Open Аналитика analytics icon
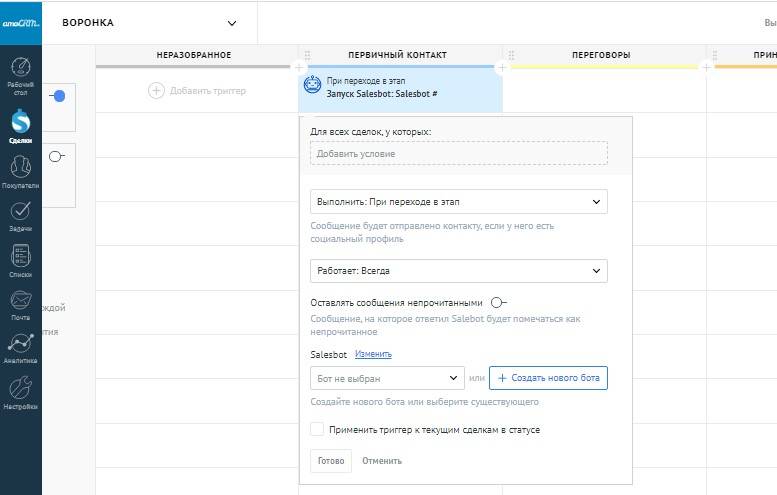This screenshot has height=495, width=777. 20,347
